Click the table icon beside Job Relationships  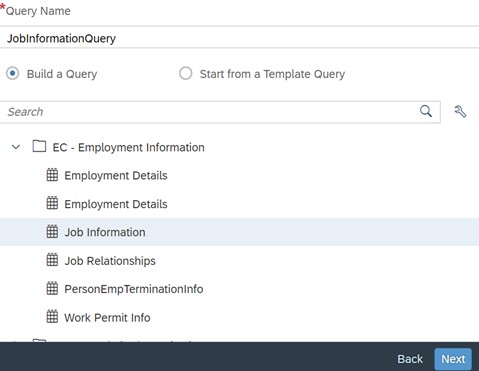52,260
